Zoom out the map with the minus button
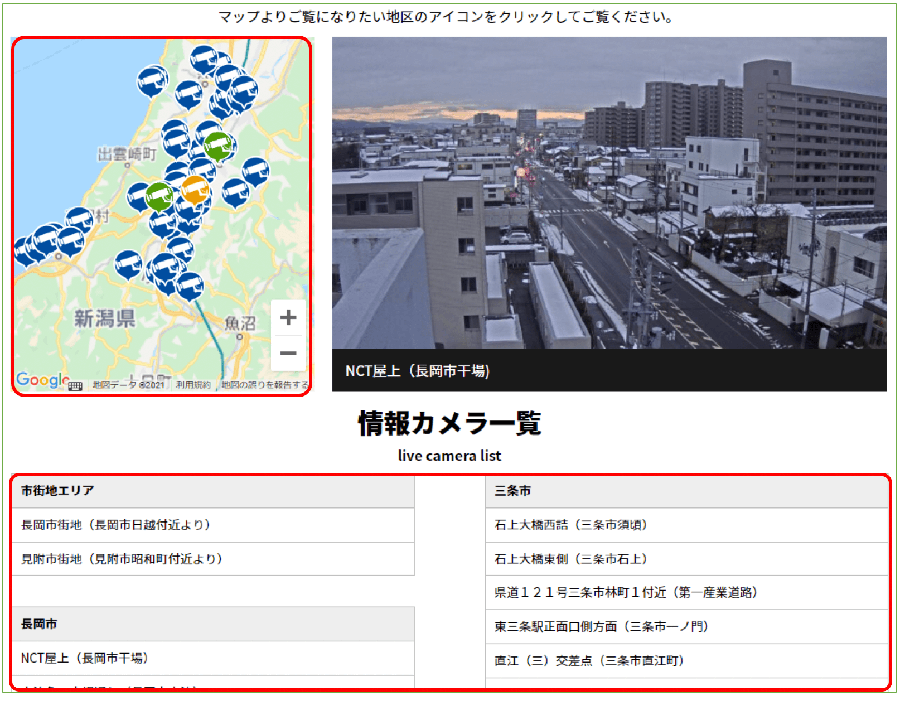The image size is (900, 706). tap(288, 352)
